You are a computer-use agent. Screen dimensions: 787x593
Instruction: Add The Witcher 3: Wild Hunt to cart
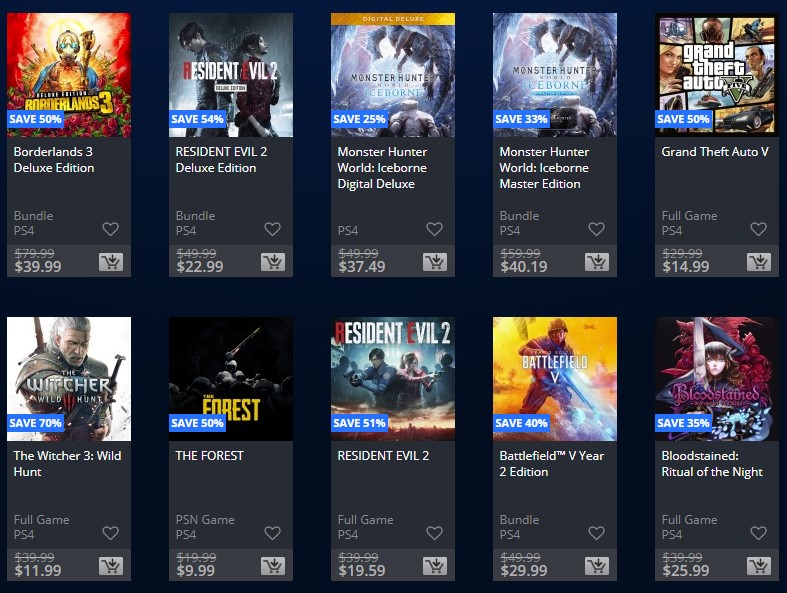111,566
